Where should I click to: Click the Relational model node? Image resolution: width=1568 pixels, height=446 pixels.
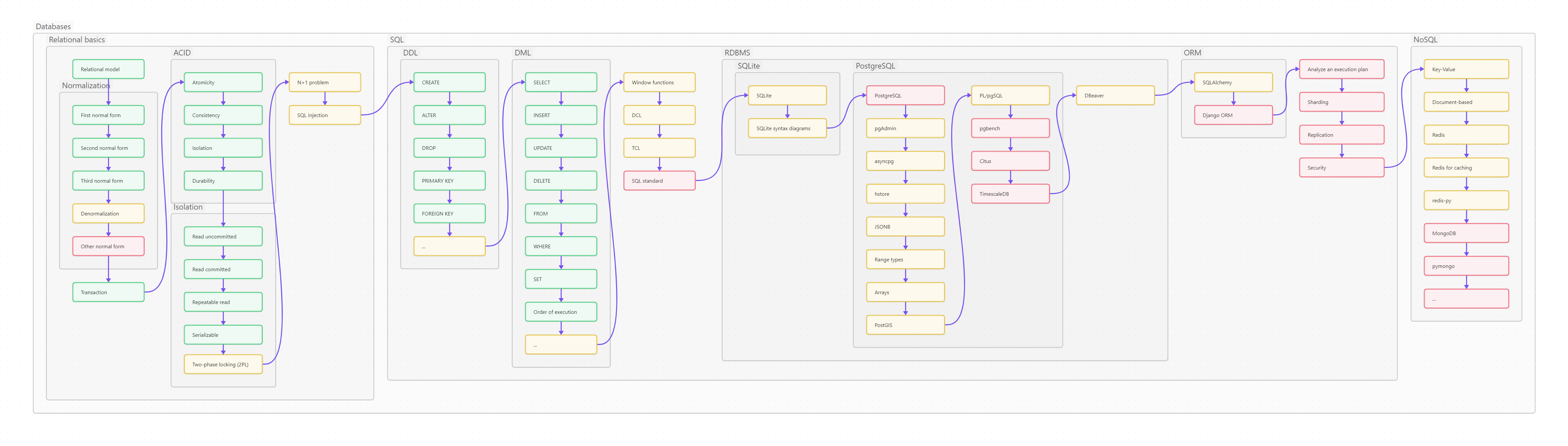(108, 70)
